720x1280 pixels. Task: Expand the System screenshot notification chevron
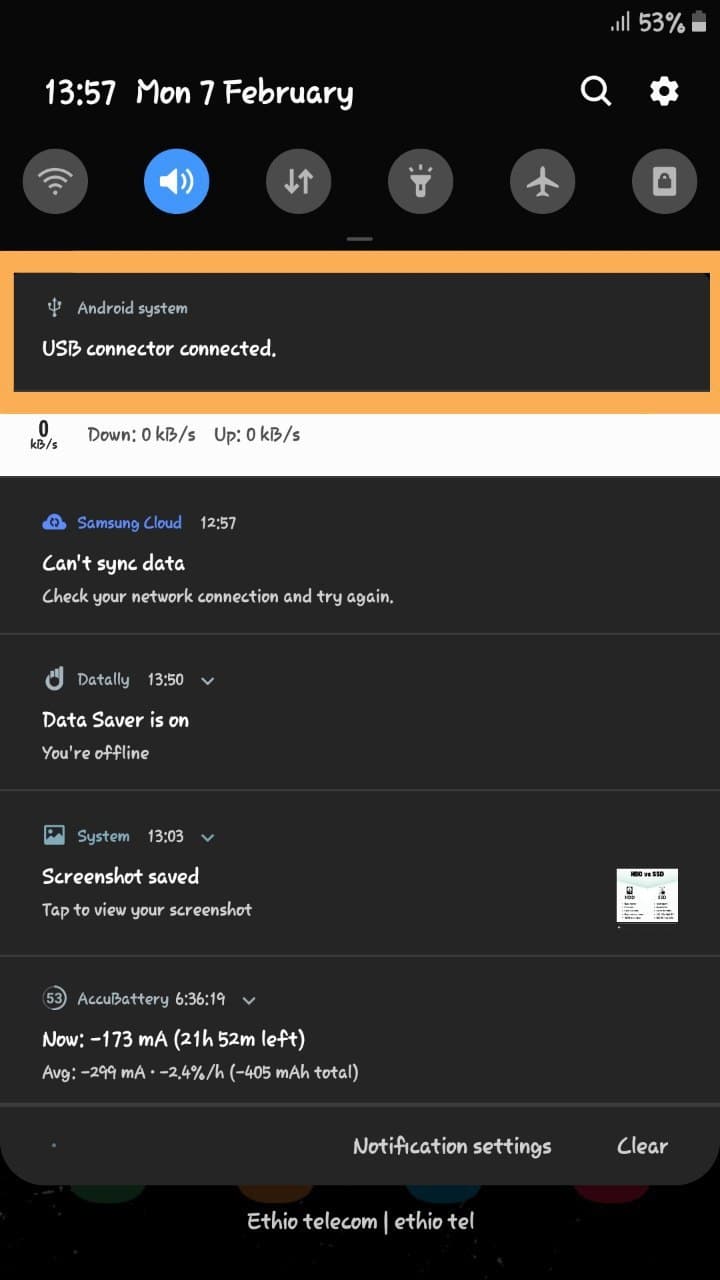click(208, 837)
